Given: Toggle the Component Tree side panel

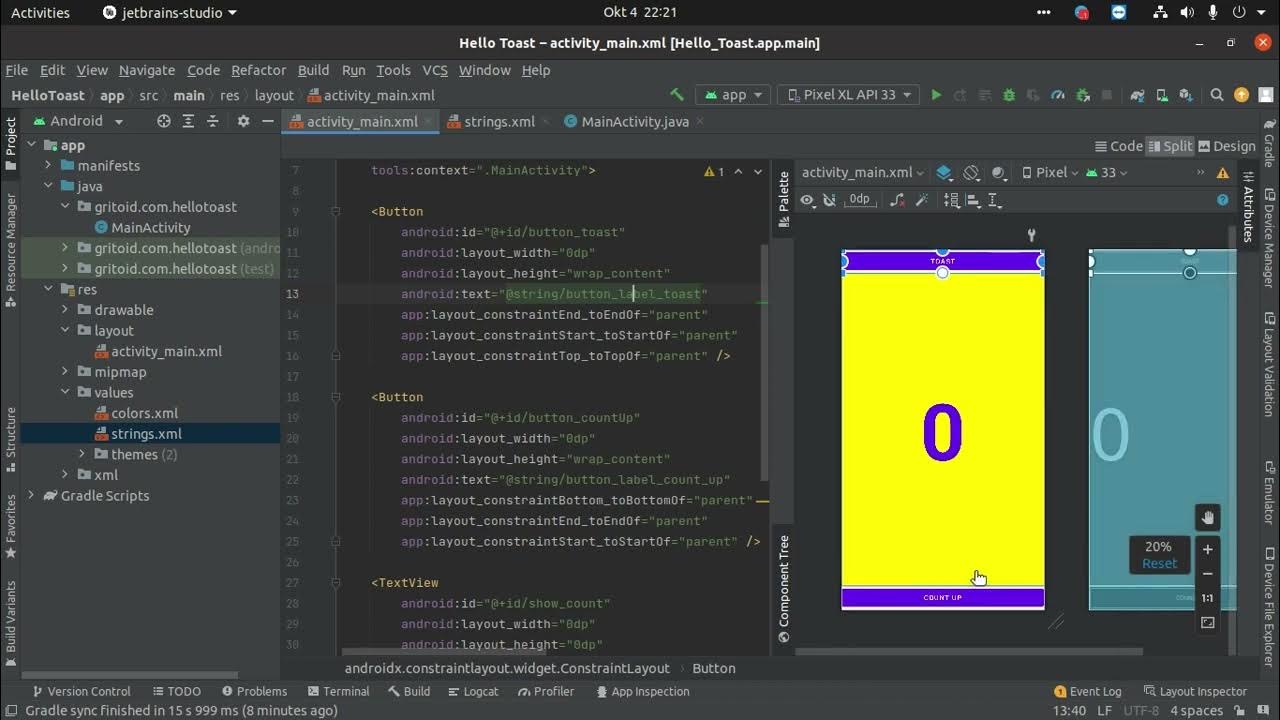Looking at the screenshot, I should coord(784,588).
